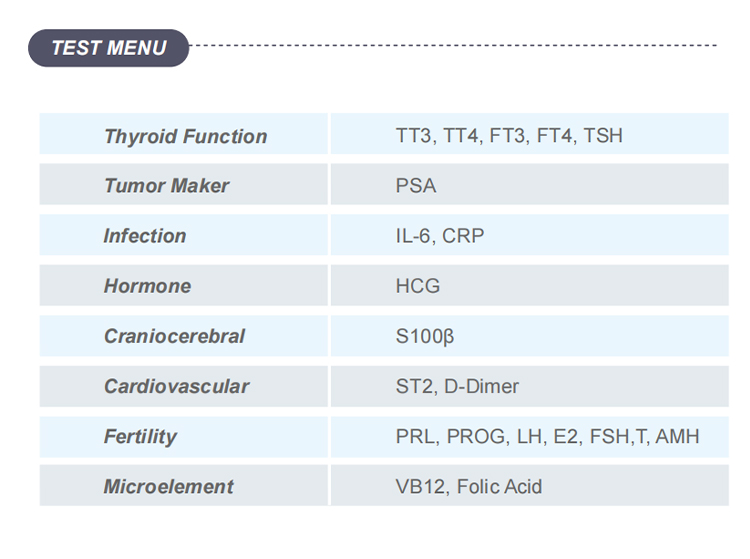Screen dimensions: 750x559
Task: Click the VB12, Folic Acid cell
Action: (x=529, y=485)
